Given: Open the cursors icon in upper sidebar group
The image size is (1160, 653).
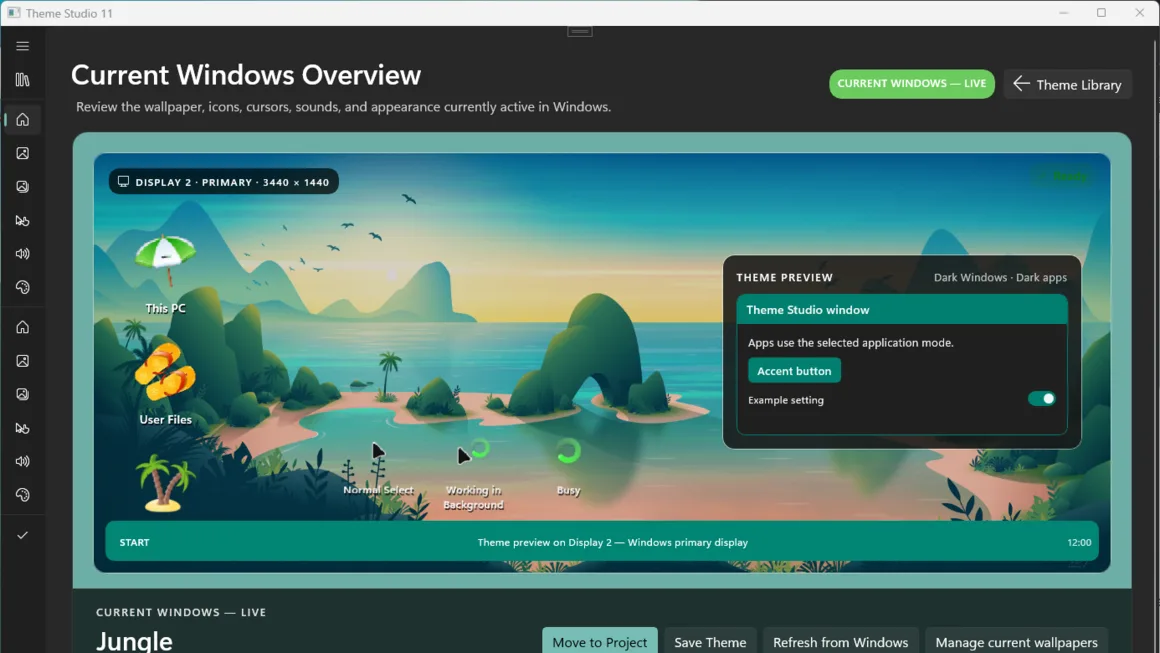Looking at the screenshot, I should (22, 220).
